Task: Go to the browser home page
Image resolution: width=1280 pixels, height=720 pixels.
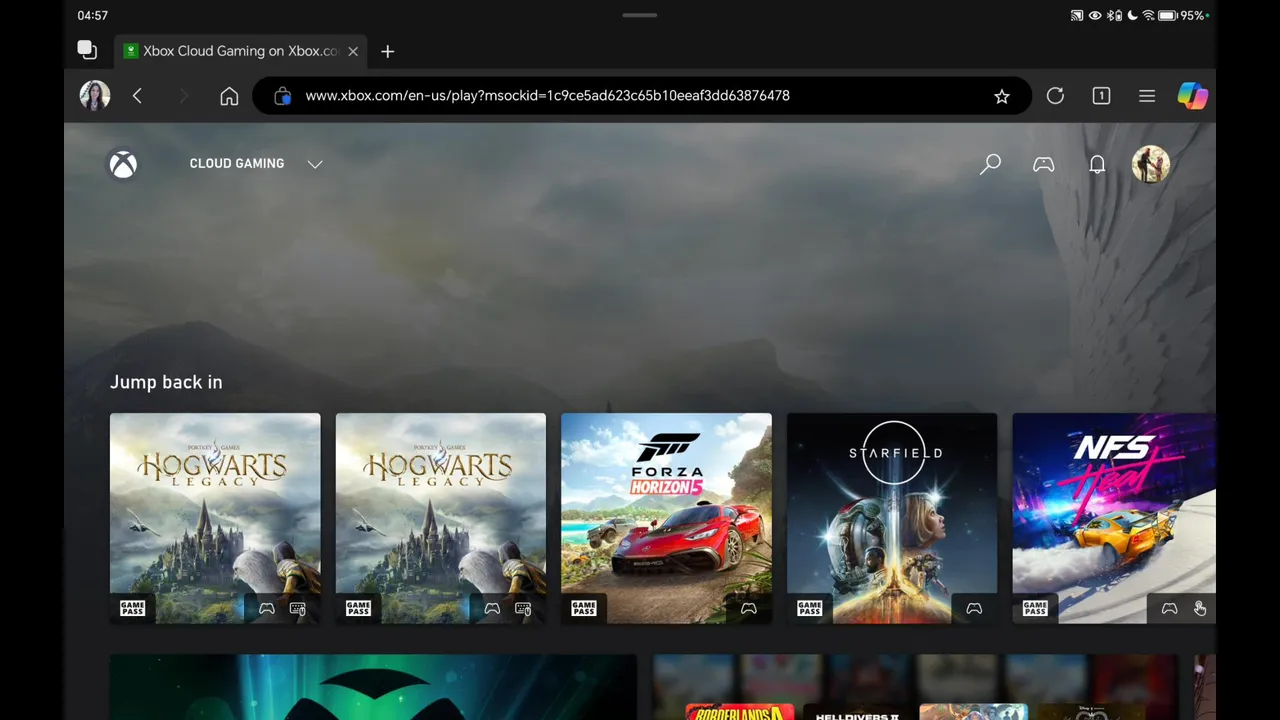Action: 229,96
